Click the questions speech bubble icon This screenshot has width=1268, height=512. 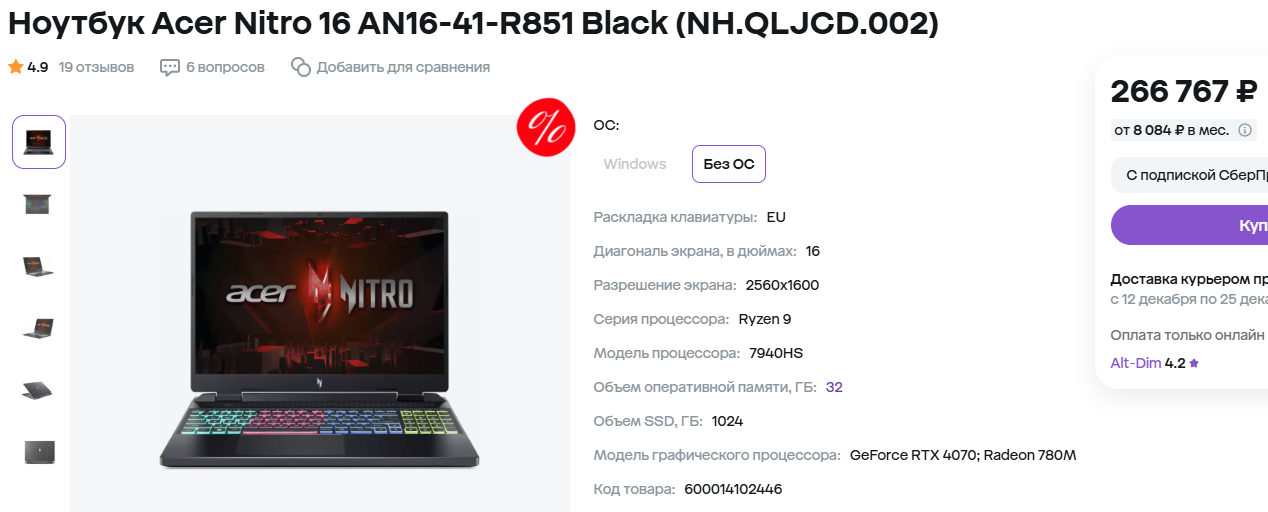tap(168, 67)
